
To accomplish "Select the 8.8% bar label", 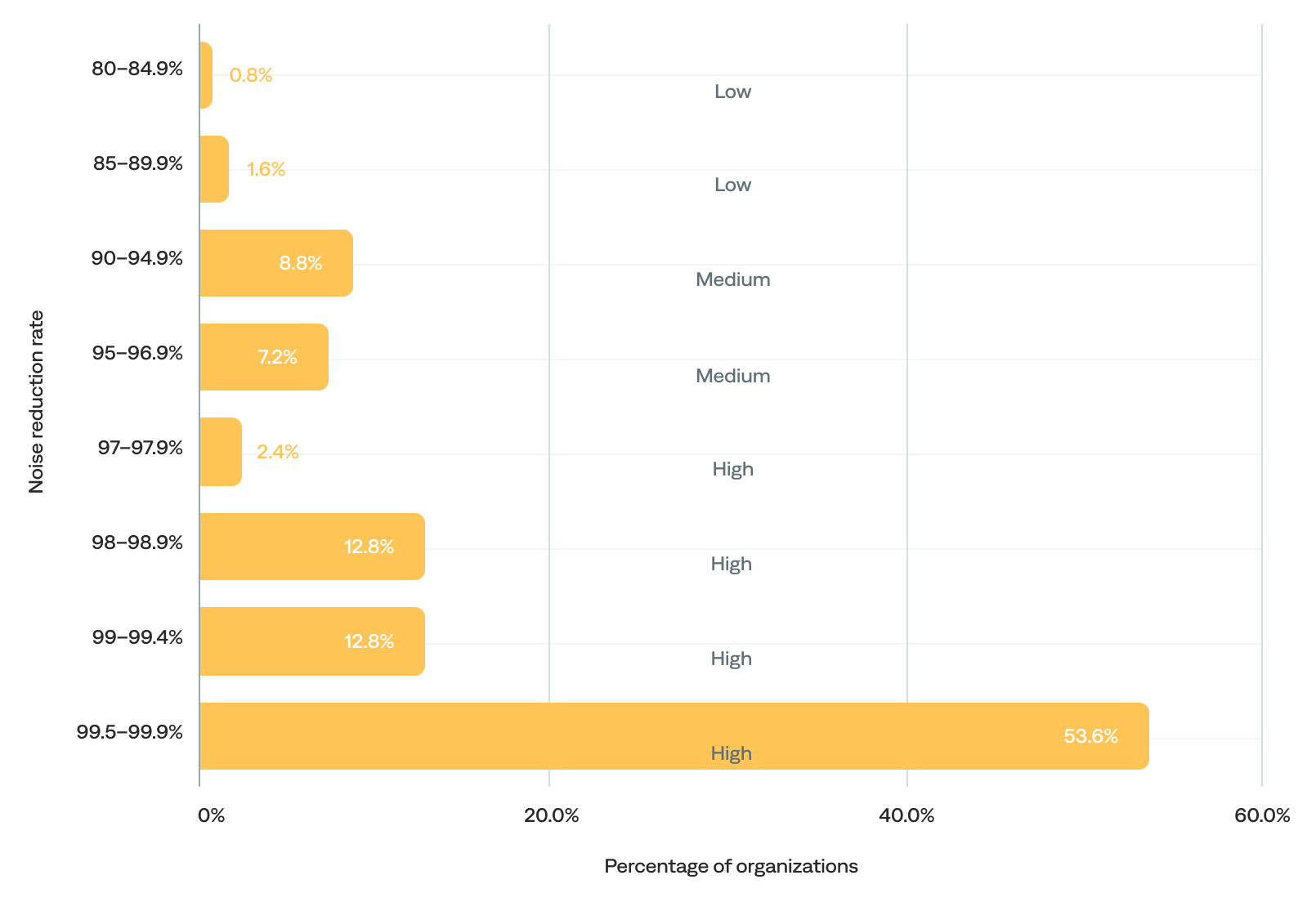I will point(301,263).
